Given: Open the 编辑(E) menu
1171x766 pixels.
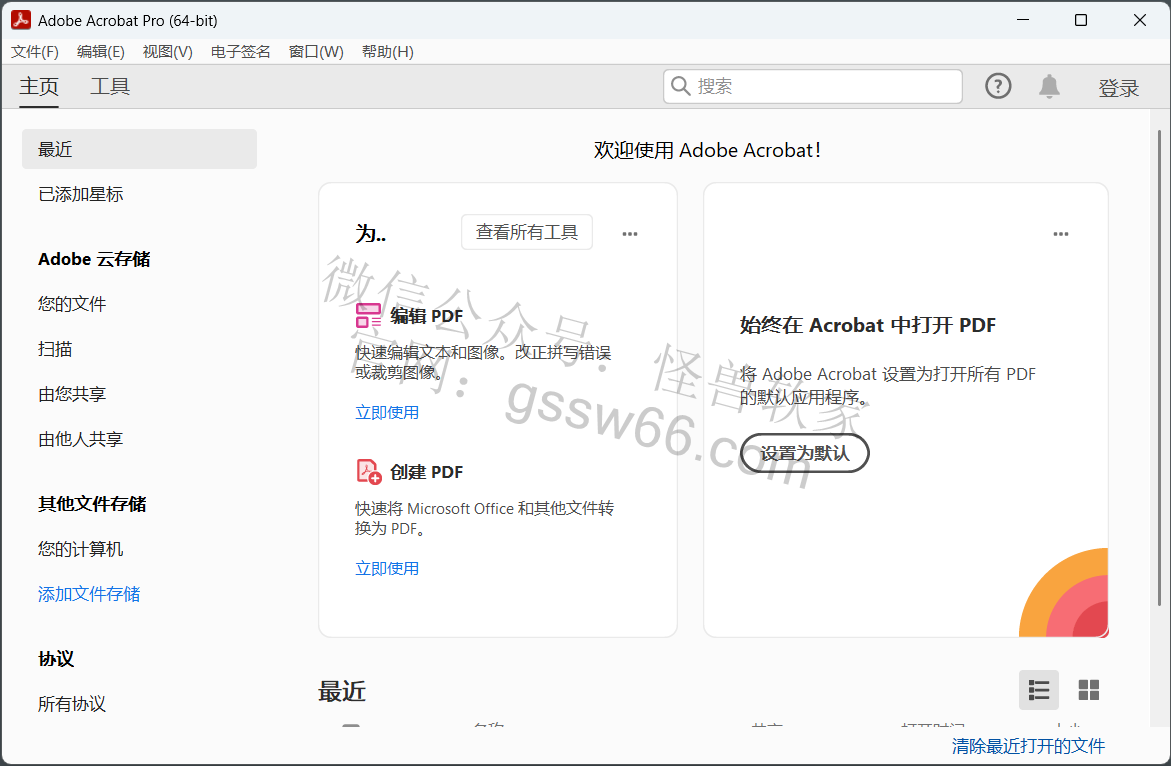Looking at the screenshot, I should pyautogui.click(x=101, y=52).
